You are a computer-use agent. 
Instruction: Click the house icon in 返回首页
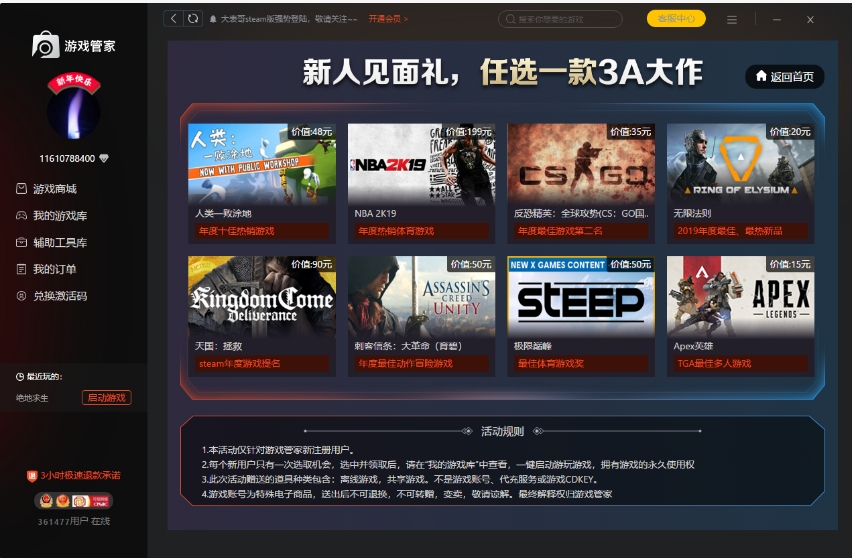click(x=761, y=76)
